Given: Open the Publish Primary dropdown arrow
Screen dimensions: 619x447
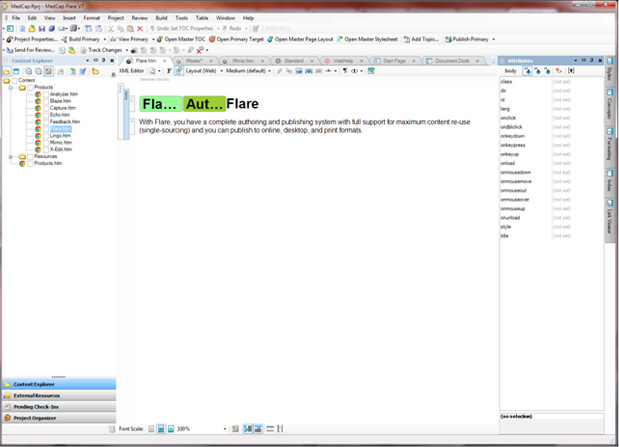Looking at the screenshot, I should tap(493, 39).
